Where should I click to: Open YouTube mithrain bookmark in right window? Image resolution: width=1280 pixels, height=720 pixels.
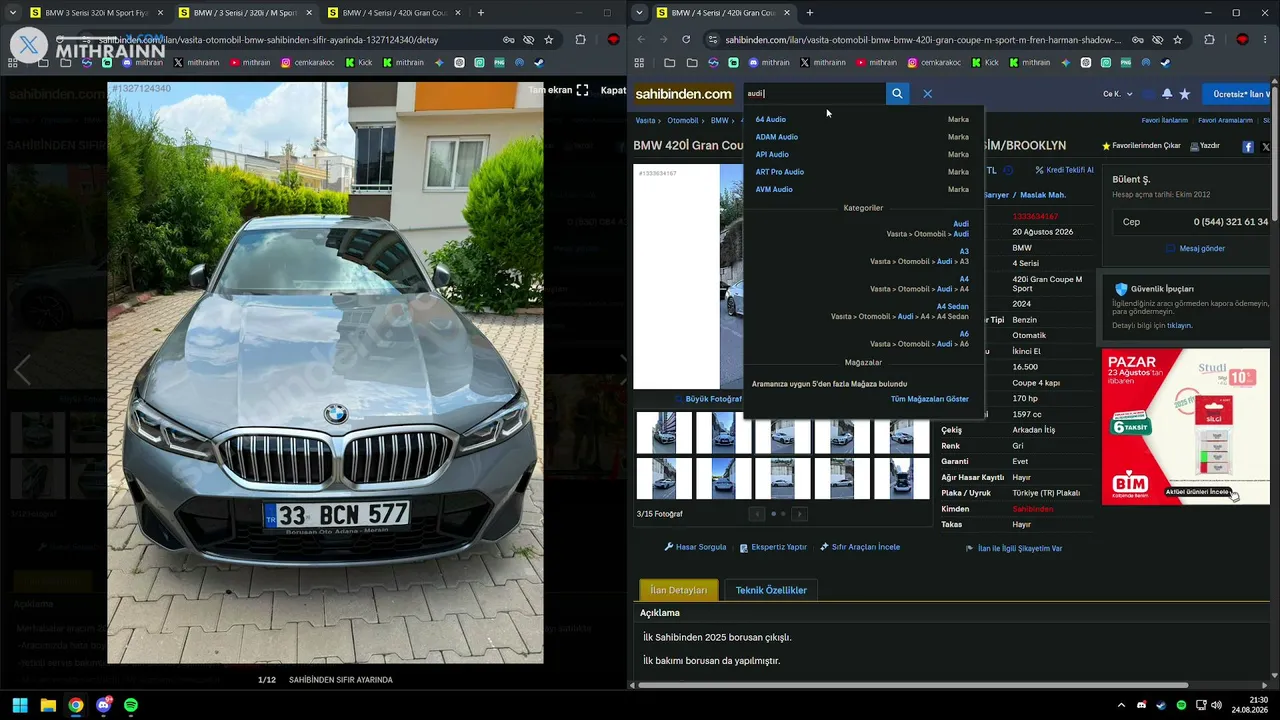[877, 62]
